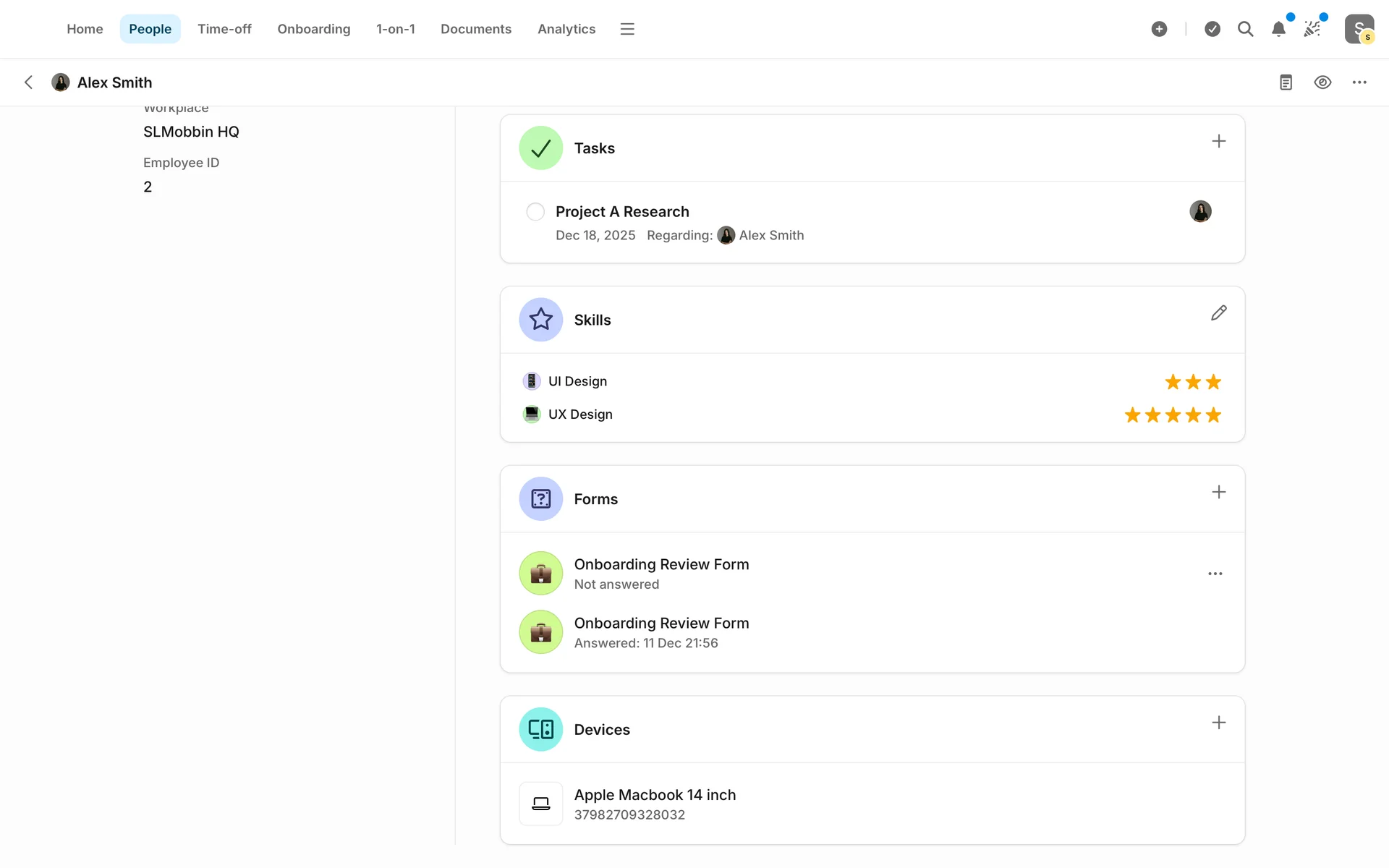Open the tasks checkmark icon in header
This screenshot has width=1389, height=868.
pos(1212,29)
